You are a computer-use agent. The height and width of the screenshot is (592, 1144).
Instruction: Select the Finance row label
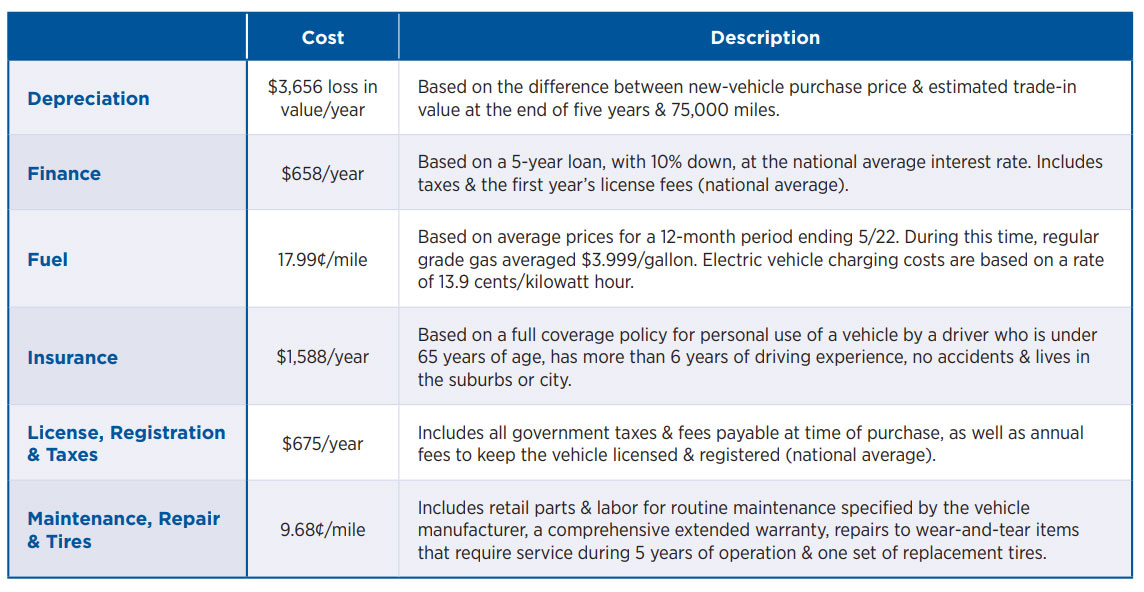tap(64, 174)
